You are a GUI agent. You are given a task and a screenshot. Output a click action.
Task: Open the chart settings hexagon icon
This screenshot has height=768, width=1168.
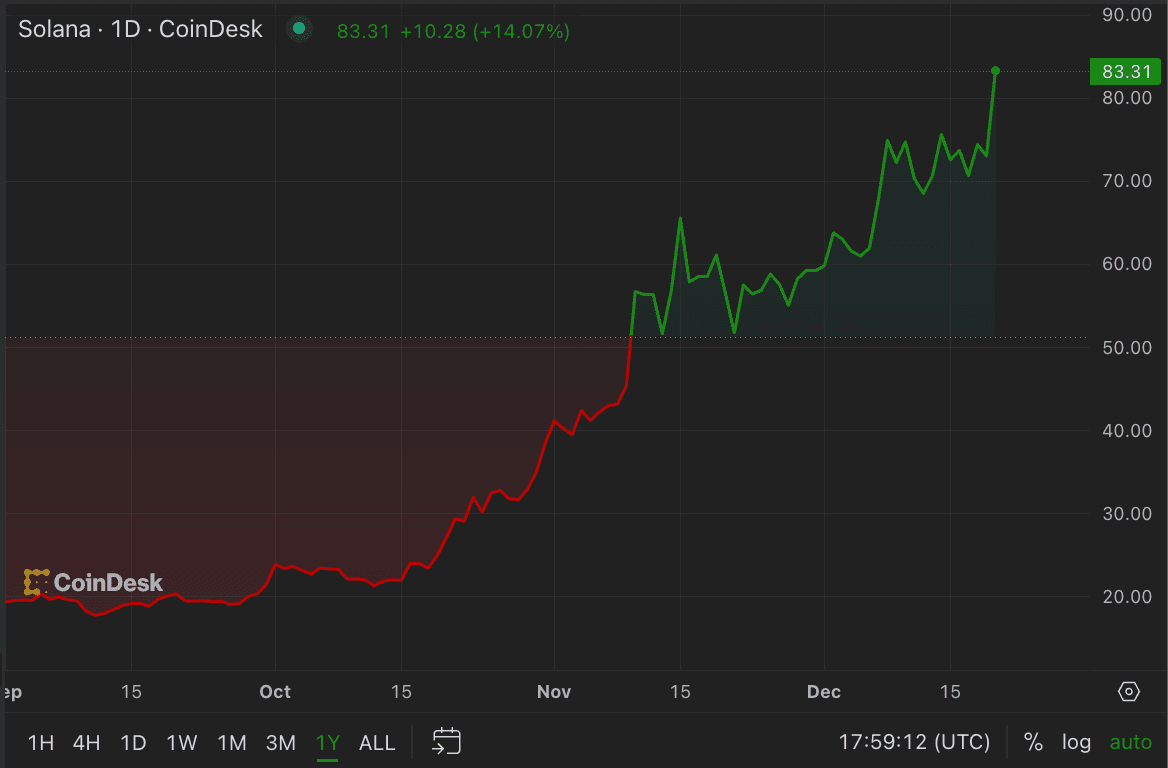tap(1128, 692)
